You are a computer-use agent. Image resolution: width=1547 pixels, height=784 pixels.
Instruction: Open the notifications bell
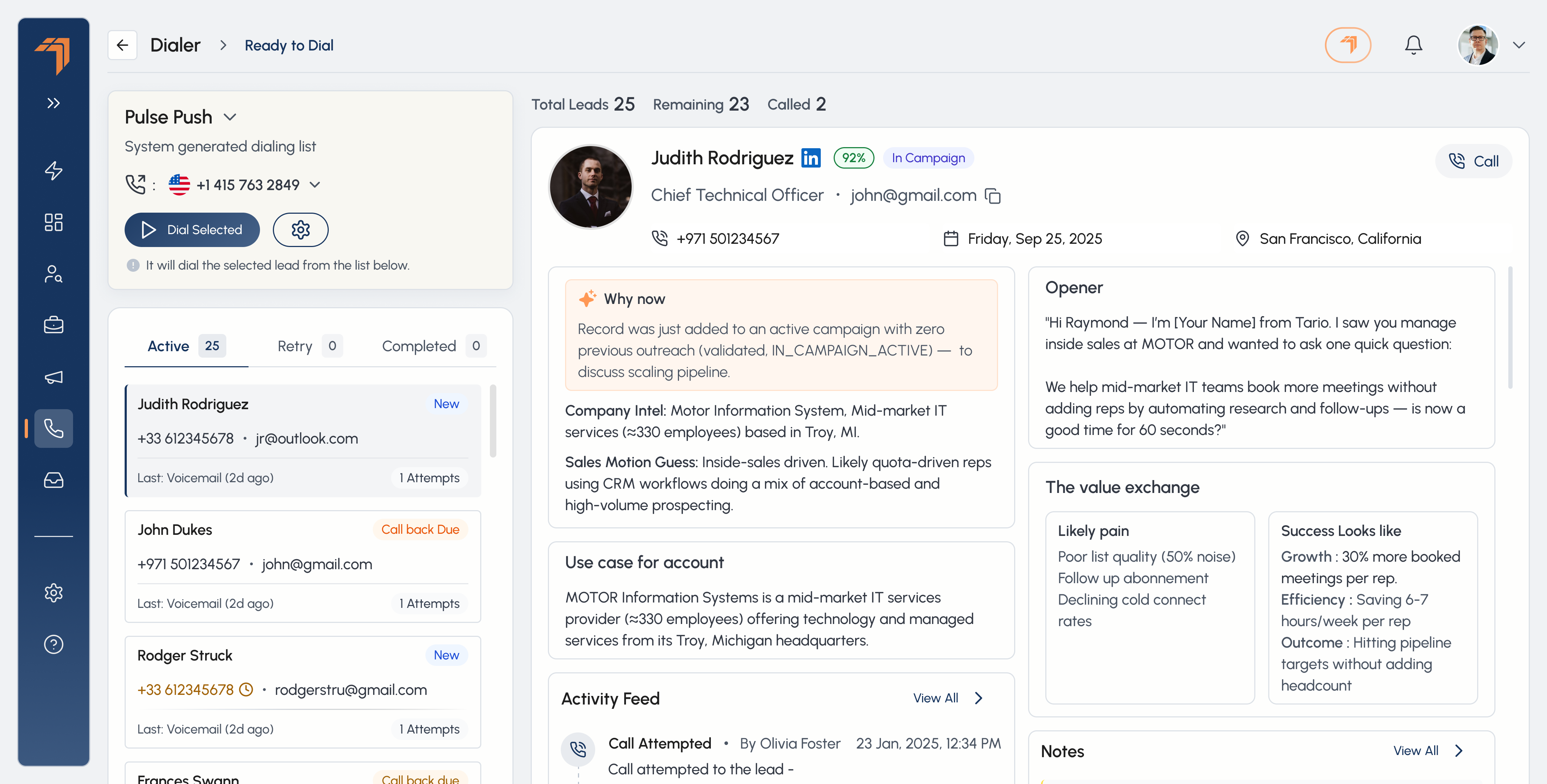[x=1414, y=45]
